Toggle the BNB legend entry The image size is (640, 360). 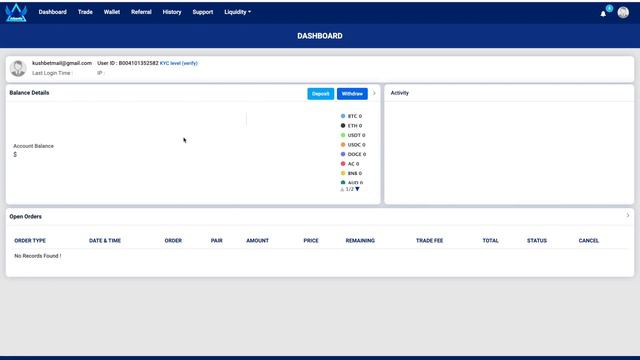[x=351, y=173]
